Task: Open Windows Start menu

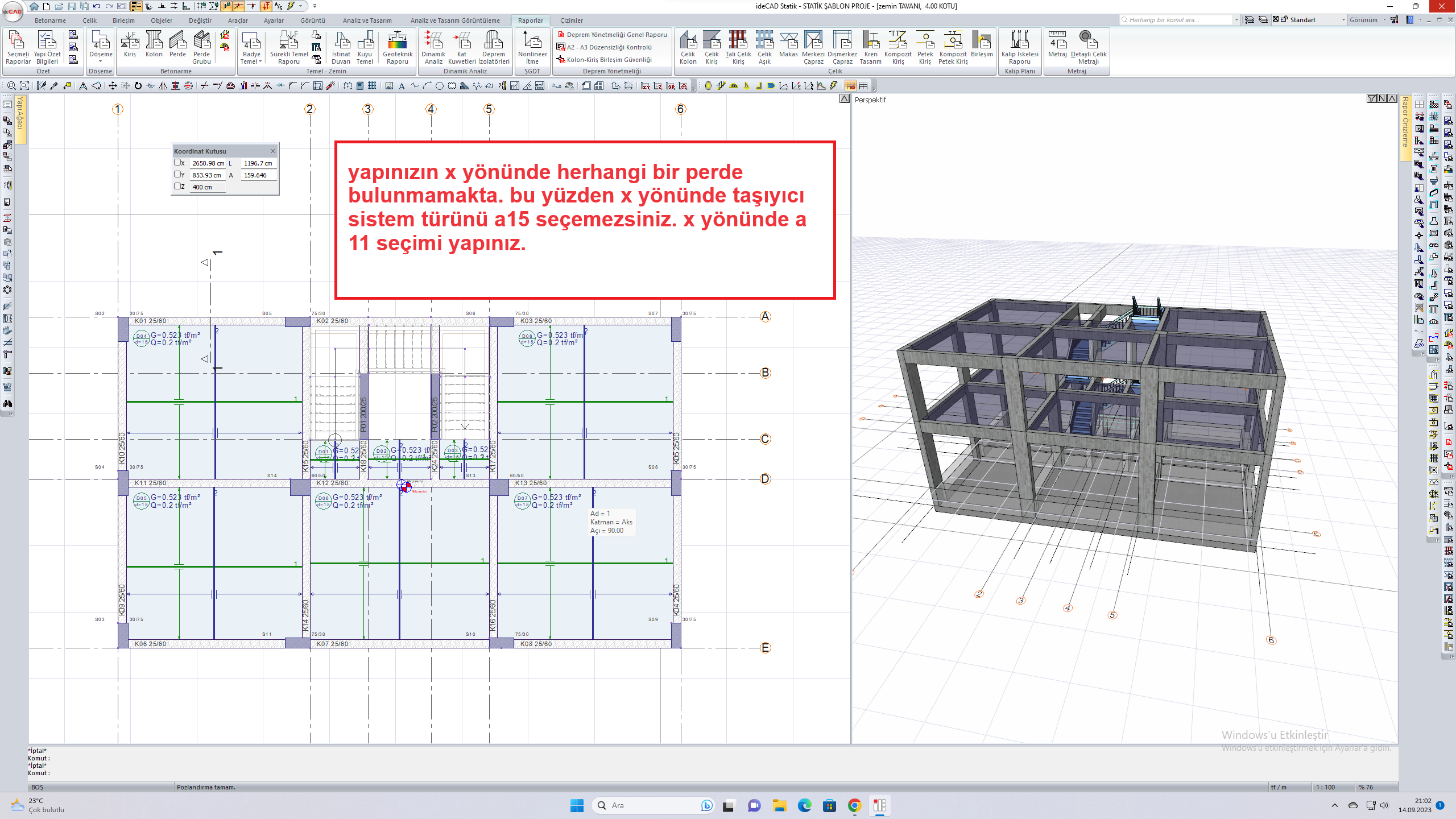Action: 577,805
